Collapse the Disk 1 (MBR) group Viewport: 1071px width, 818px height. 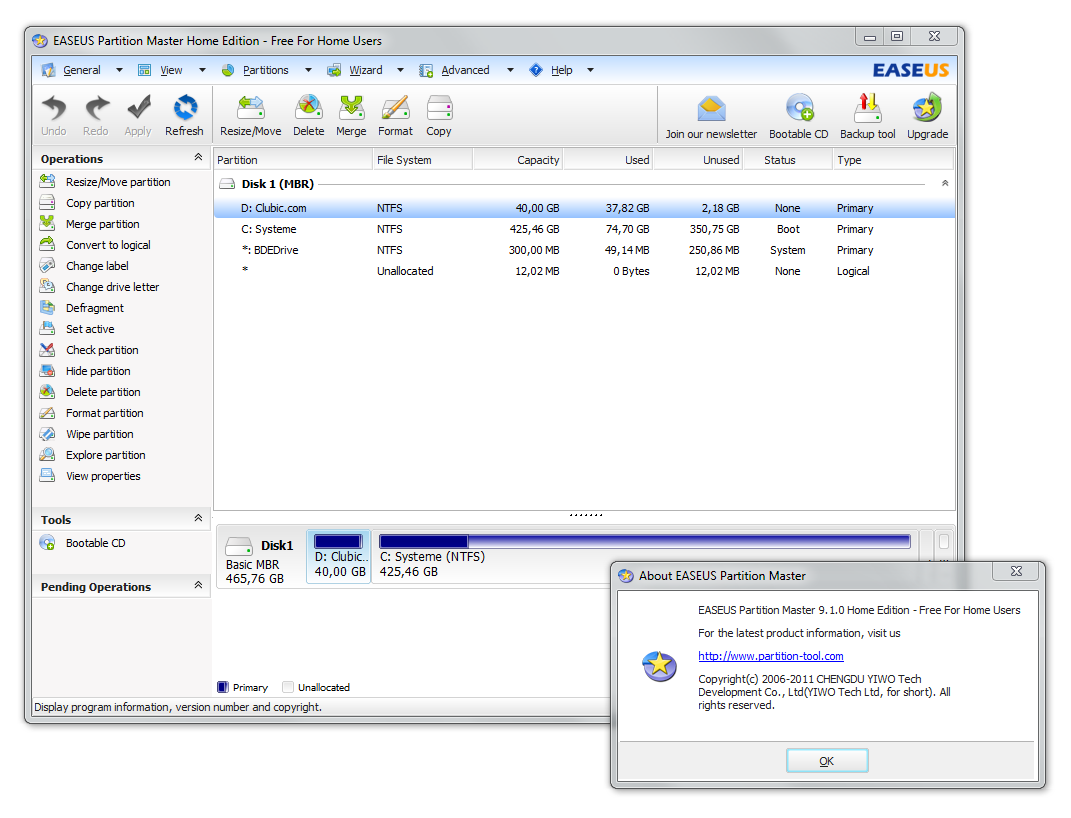point(945,183)
